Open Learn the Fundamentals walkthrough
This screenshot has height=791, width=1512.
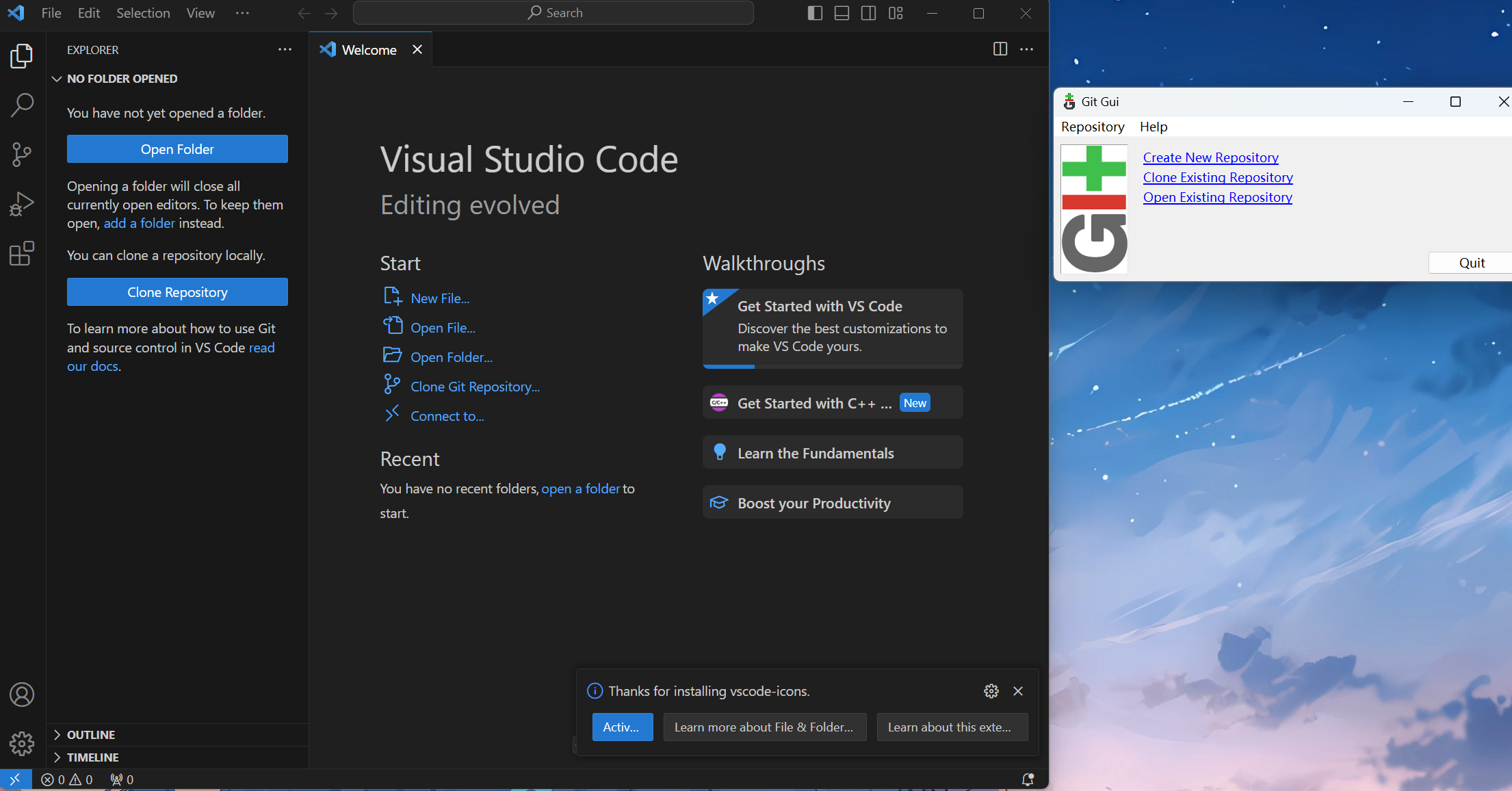pyautogui.click(x=833, y=453)
